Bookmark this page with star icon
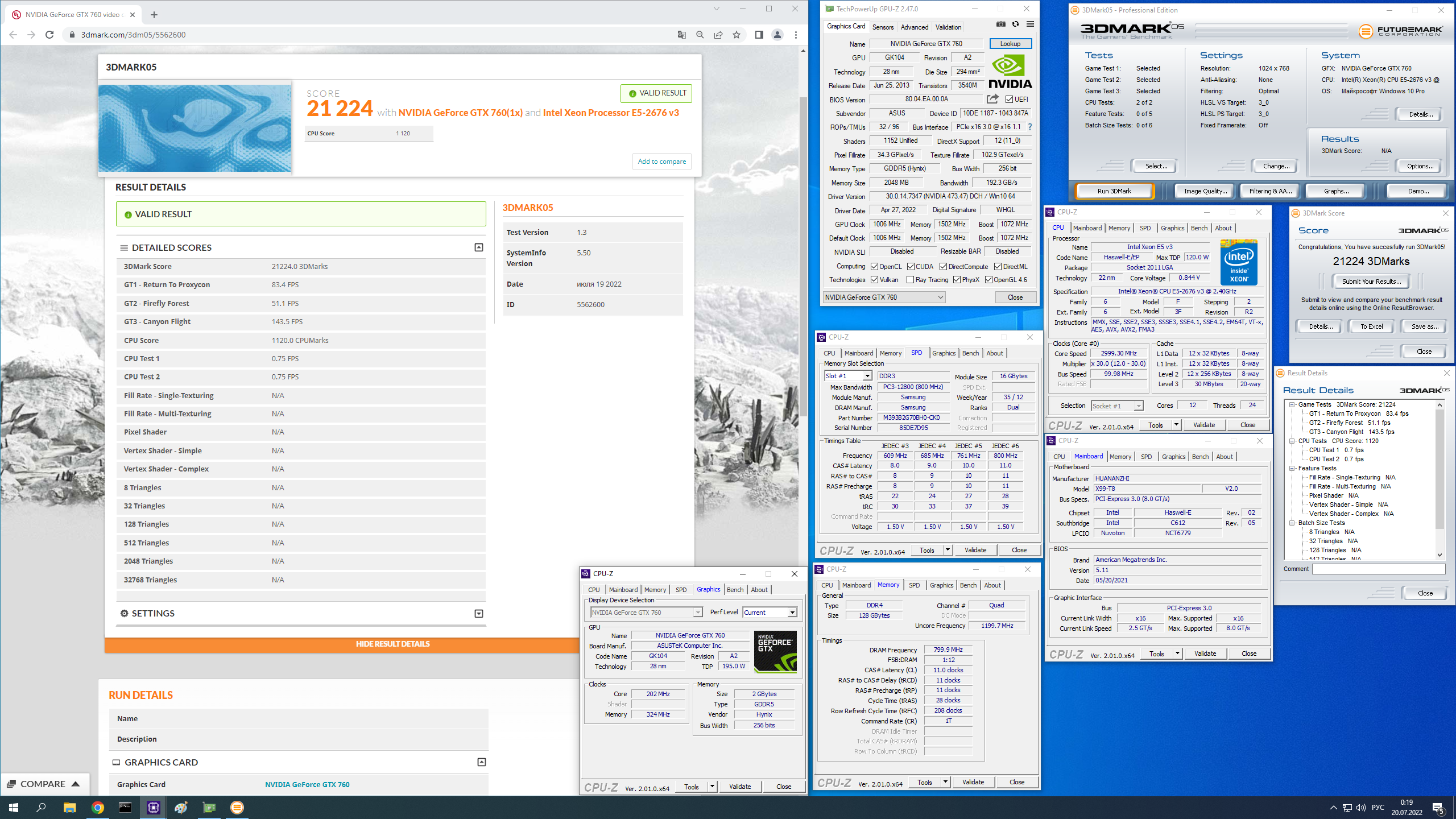 [737, 35]
